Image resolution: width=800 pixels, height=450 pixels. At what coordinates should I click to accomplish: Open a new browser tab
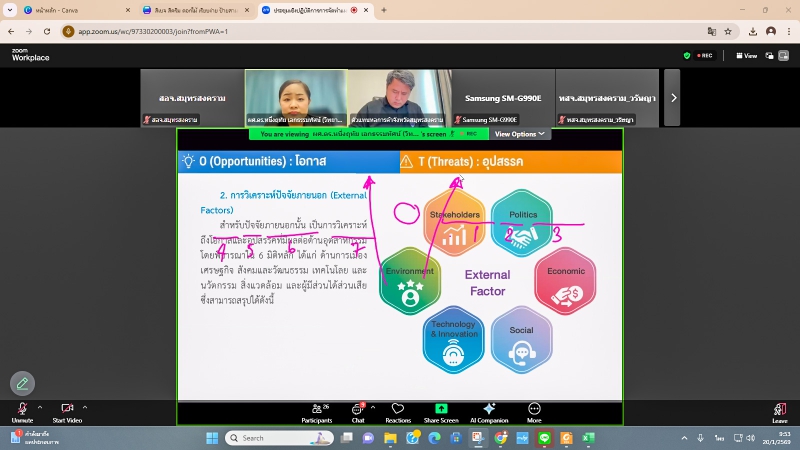click(x=384, y=9)
